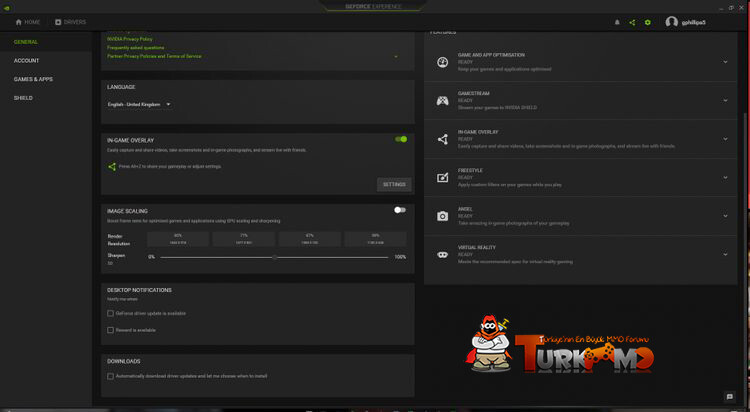This screenshot has width=750, height=412.
Task: Click the Language section heading
Action: (x=121, y=87)
